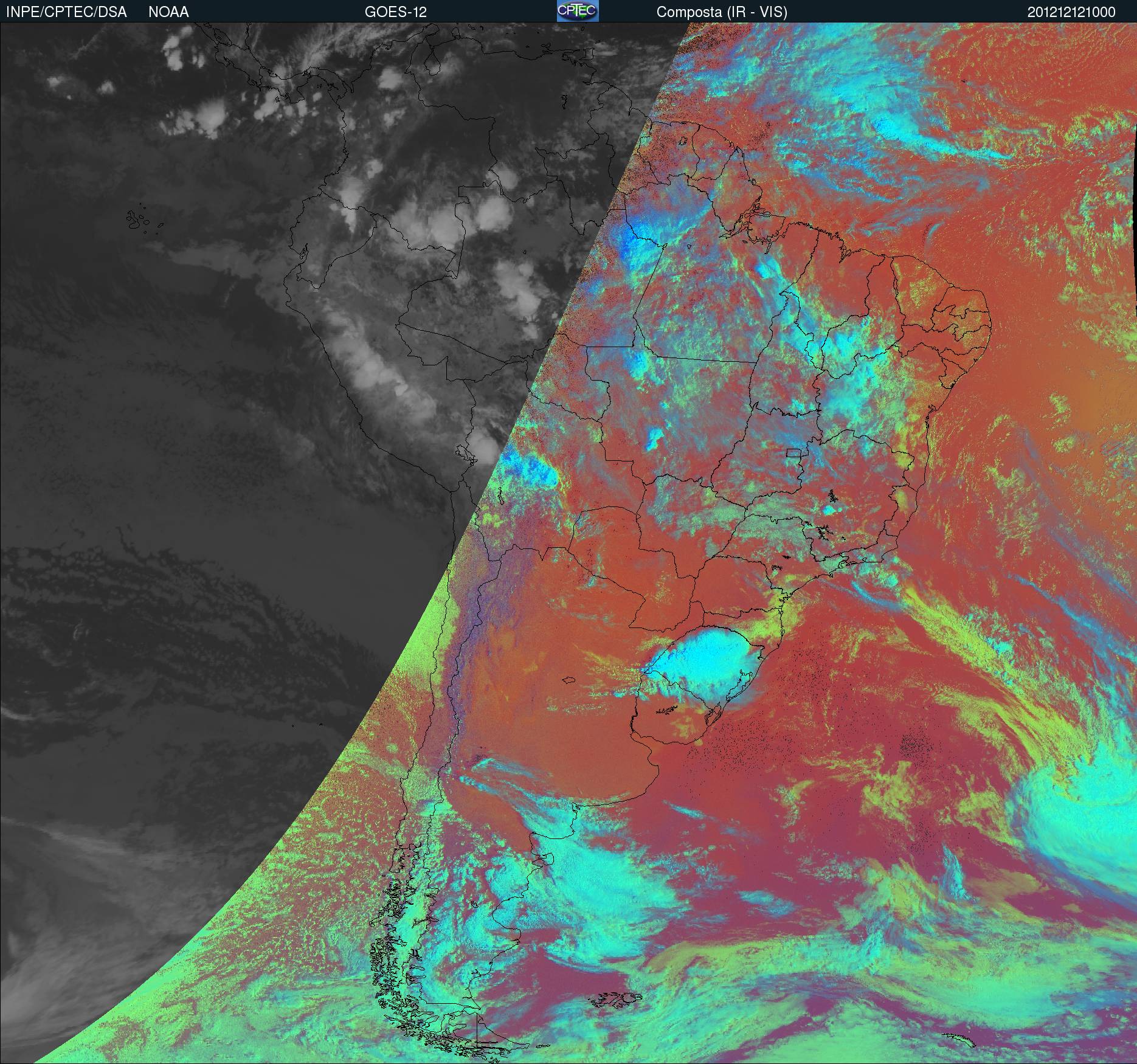Click the GOES-12 satellite label
This screenshot has height=1064, width=1137.
click(x=396, y=12)
